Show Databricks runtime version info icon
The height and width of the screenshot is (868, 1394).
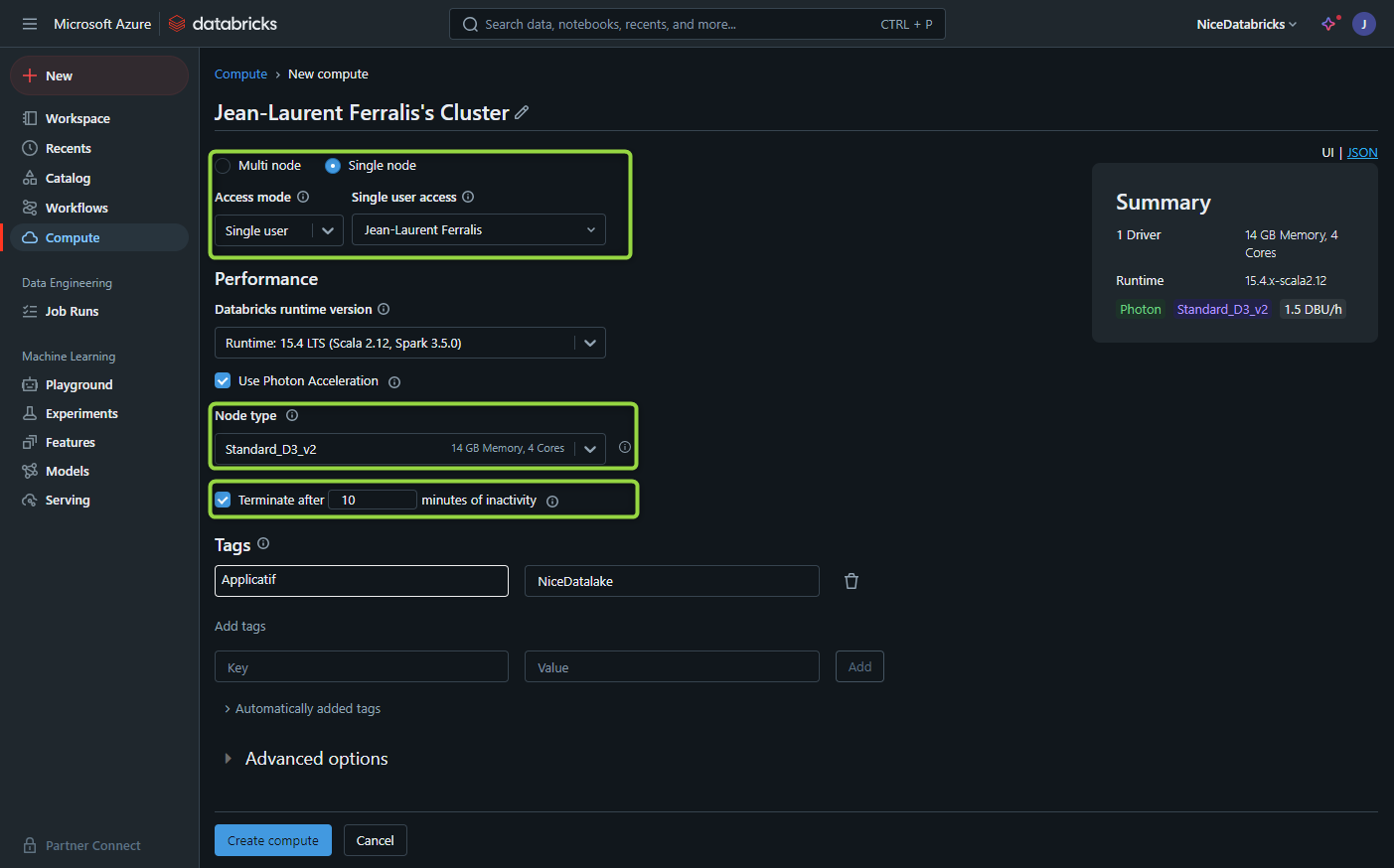(x=384, y=309)
